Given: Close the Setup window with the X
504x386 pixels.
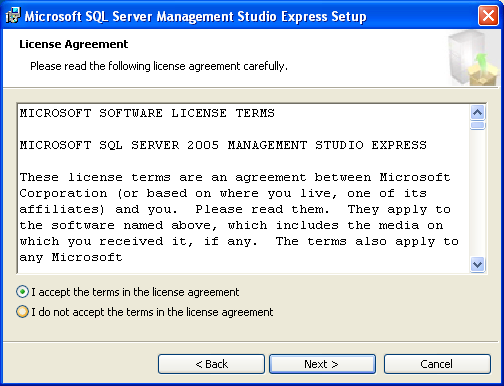Looking at the screenshot, I should pos(488,16).
